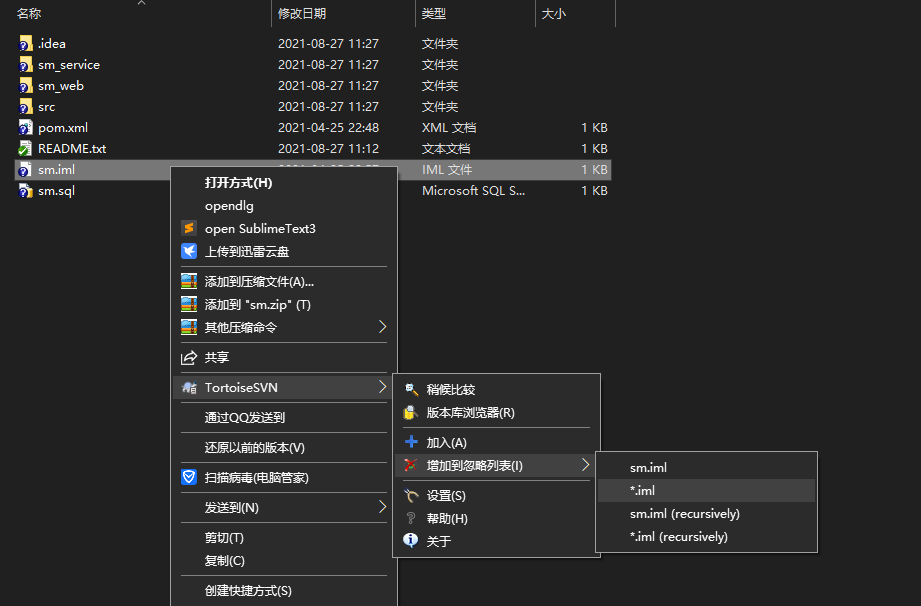Choose 添加到压缩文件(A)...

tap(259, 281)
